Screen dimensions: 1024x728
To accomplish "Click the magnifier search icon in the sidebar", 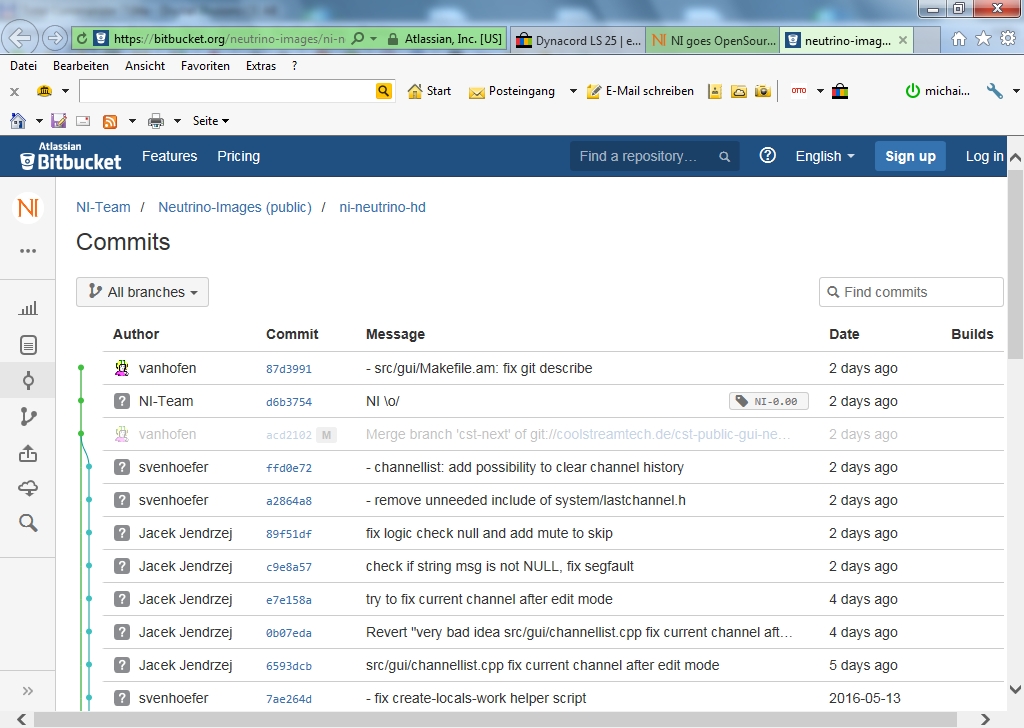I will pos(28,523).
